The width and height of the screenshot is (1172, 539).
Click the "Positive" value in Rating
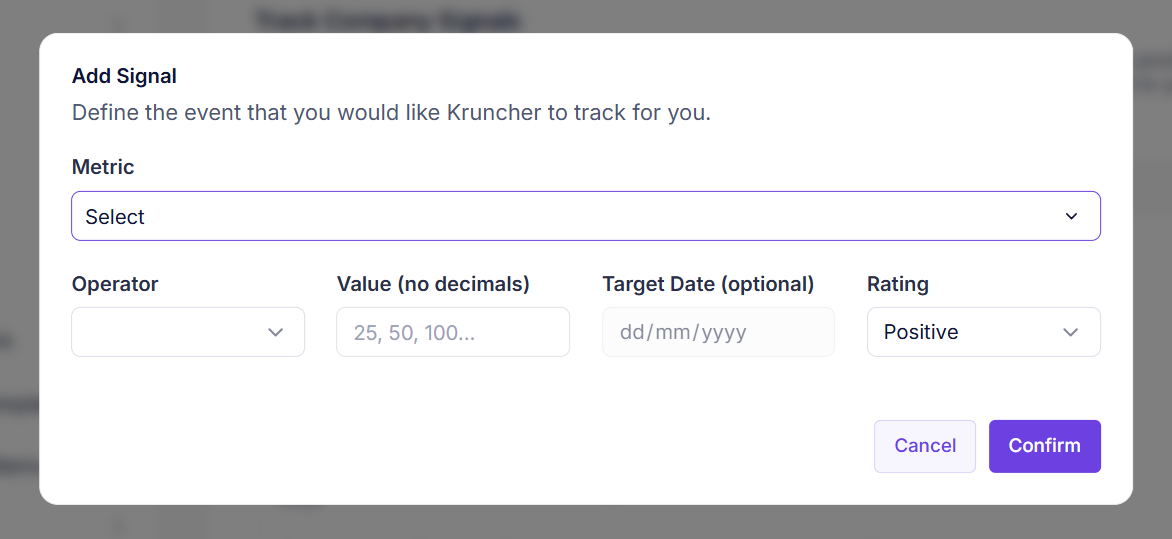[x=921, y=332]
